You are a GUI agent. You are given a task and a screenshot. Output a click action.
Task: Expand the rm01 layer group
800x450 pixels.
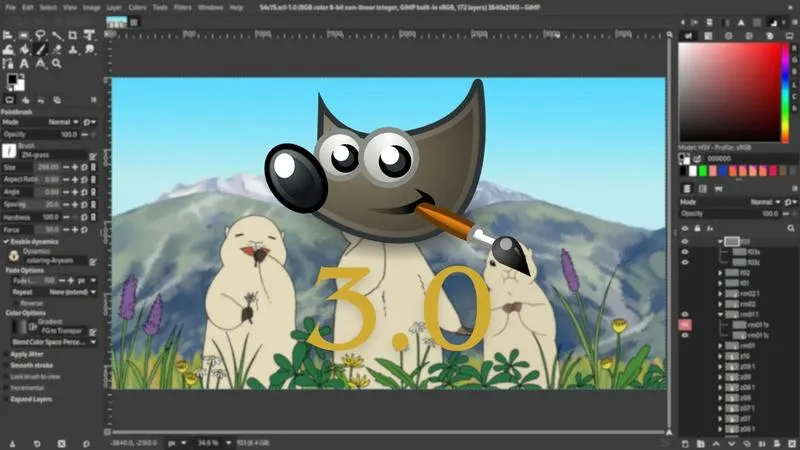[x=720, y=346]
